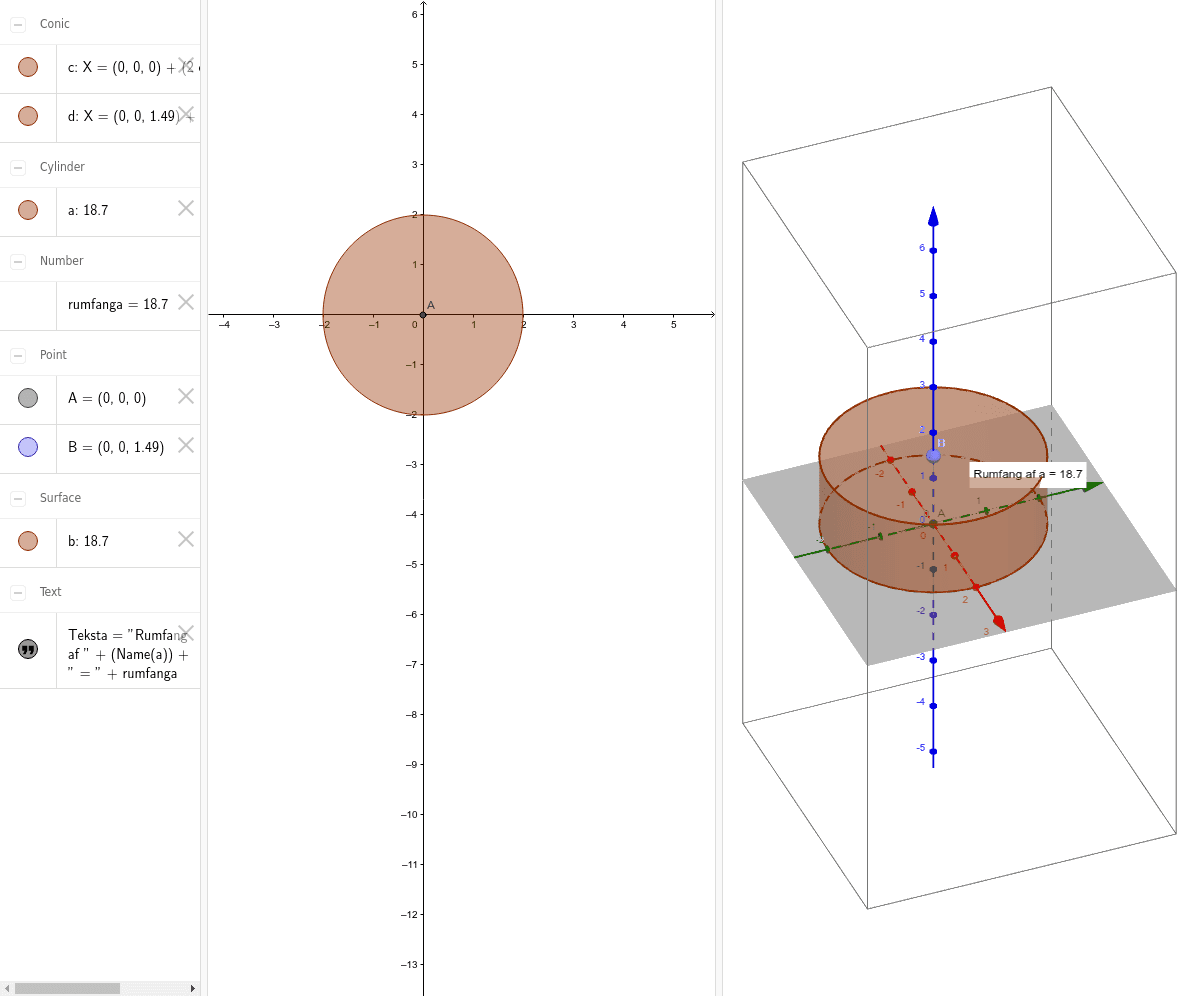Screen dimensions: 1198x998
Task: Collapse the Text category
Action: click(x=16, y=591)
